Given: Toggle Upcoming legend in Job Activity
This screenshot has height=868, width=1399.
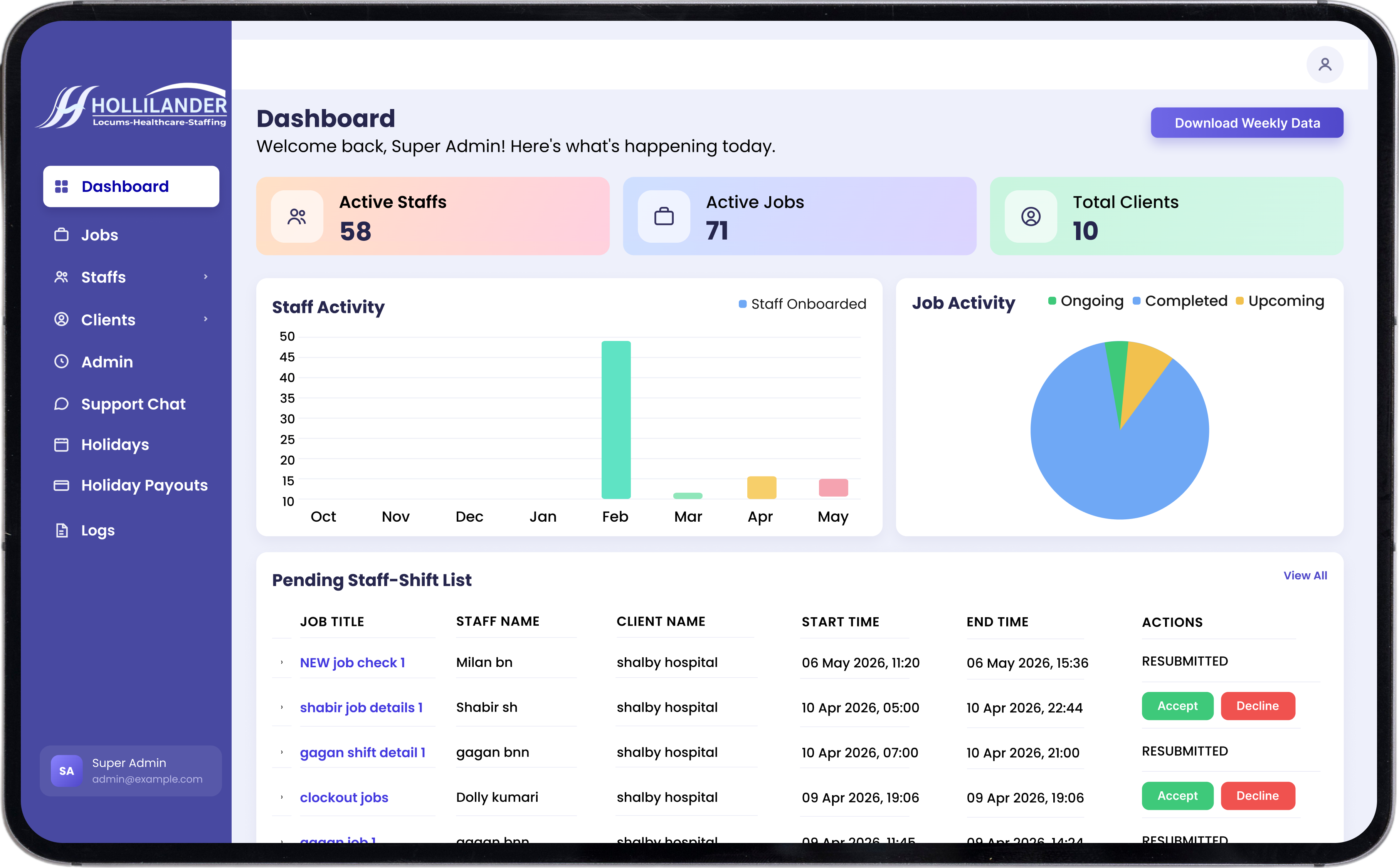Looking at the screenshot, I should pyautogui.click(x=1280, y=301).
